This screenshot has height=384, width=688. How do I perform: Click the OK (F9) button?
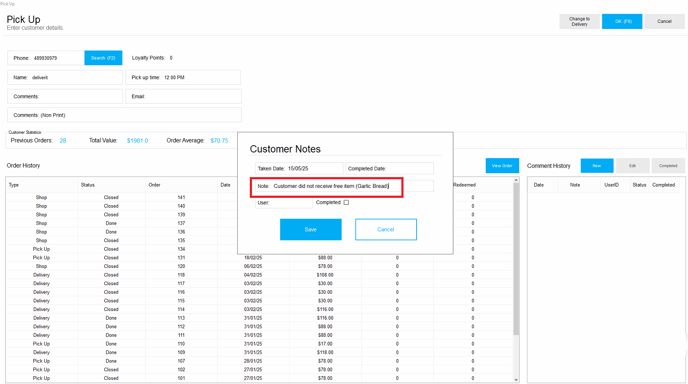(x=622, y=22)
